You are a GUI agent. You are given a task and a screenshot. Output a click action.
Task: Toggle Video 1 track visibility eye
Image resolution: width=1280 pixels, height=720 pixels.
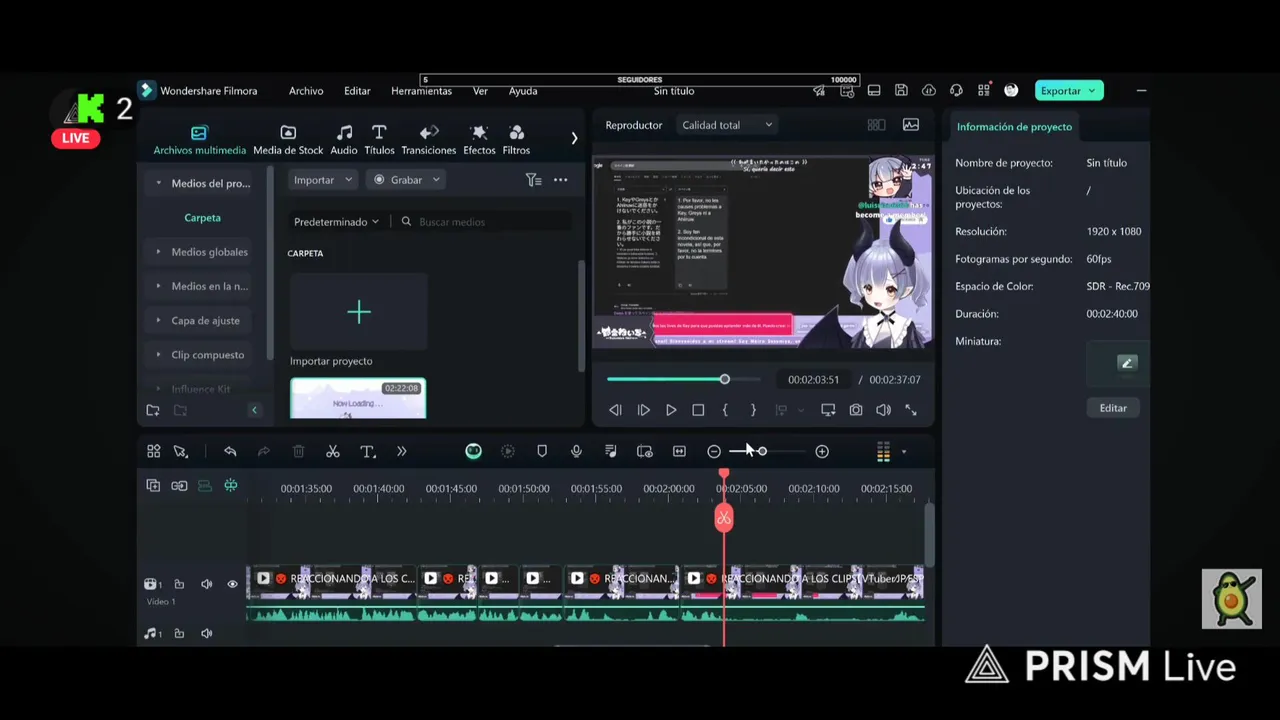[x=232, y=584]
